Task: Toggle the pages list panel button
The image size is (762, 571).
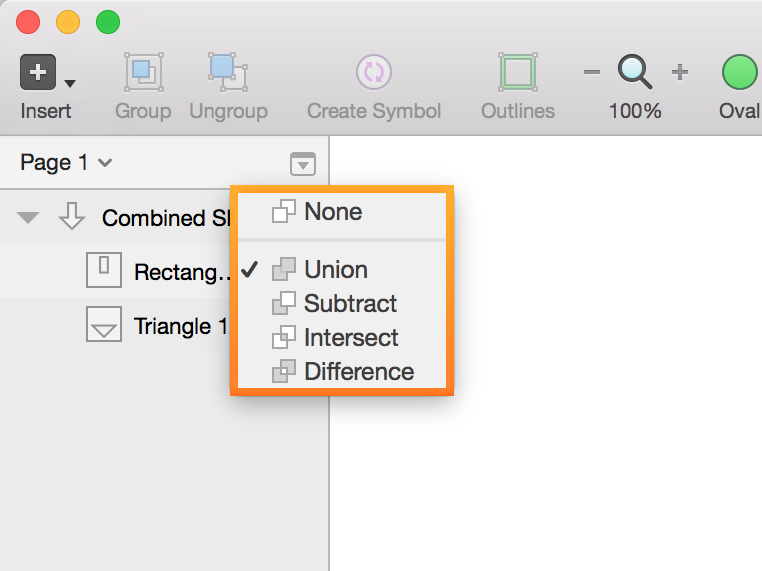Action: tap(303, 164)
